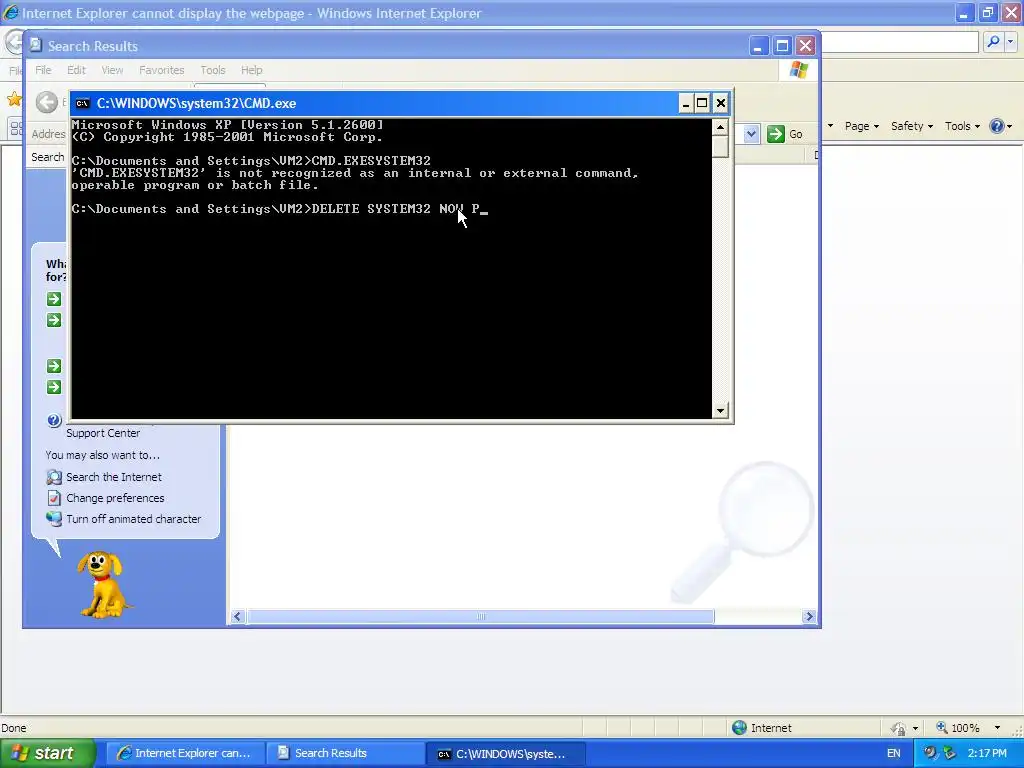
Task: Click Search the Internet icon
Action: (54, 477)
